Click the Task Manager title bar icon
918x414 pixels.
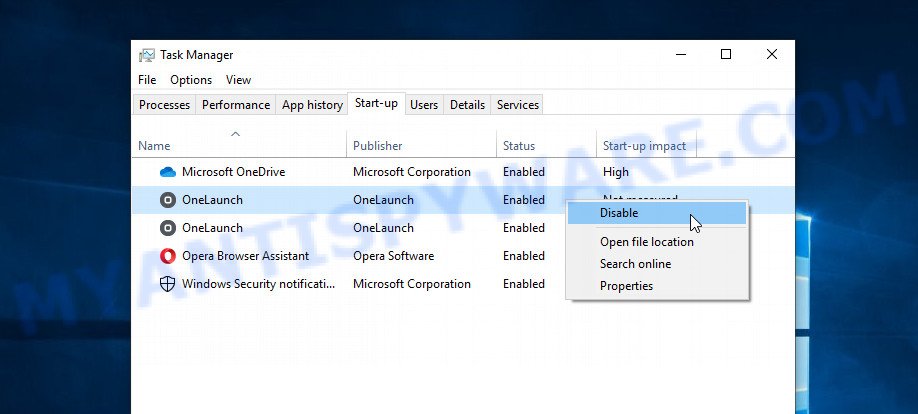(146, 55)
